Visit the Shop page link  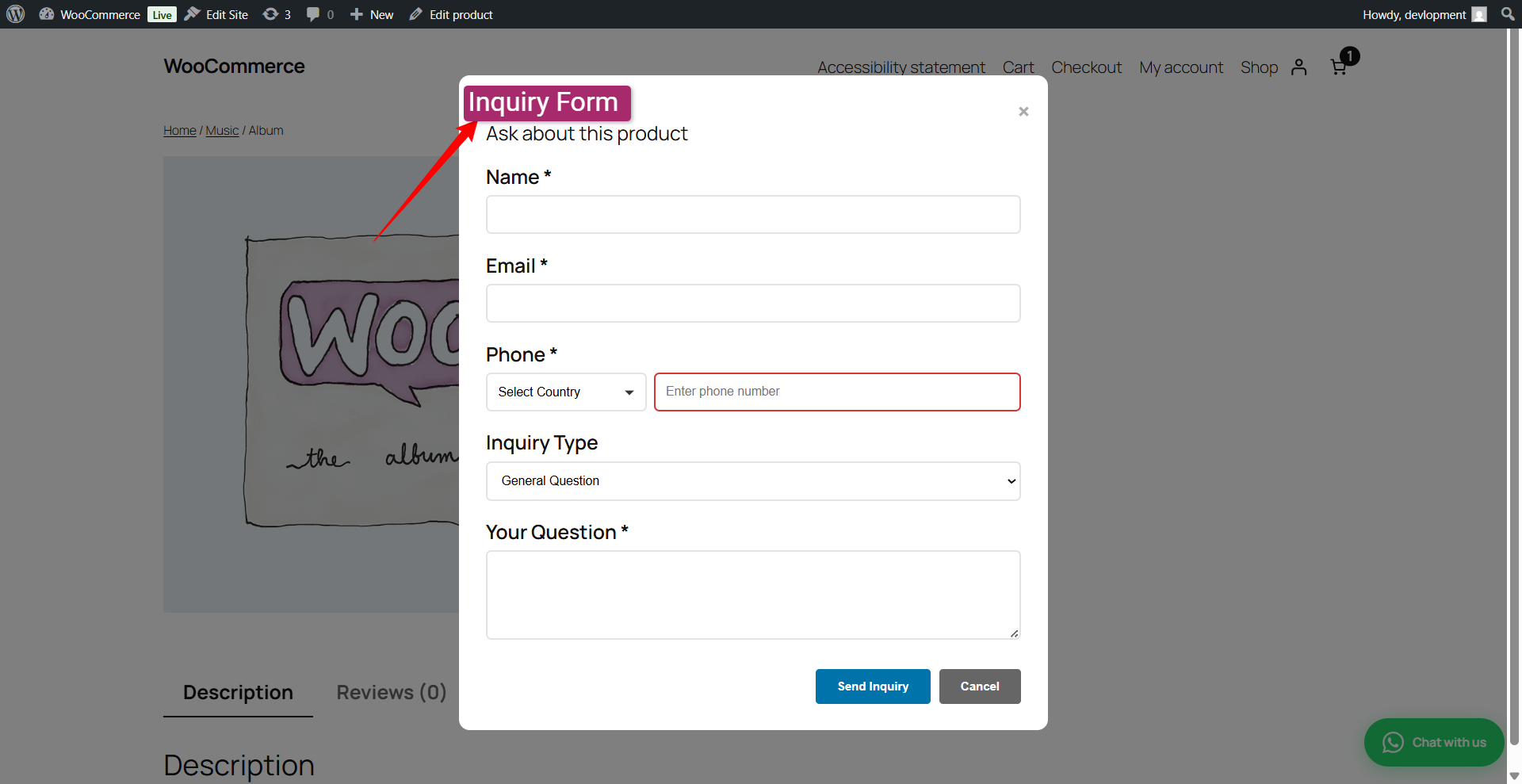point(1259,67)
